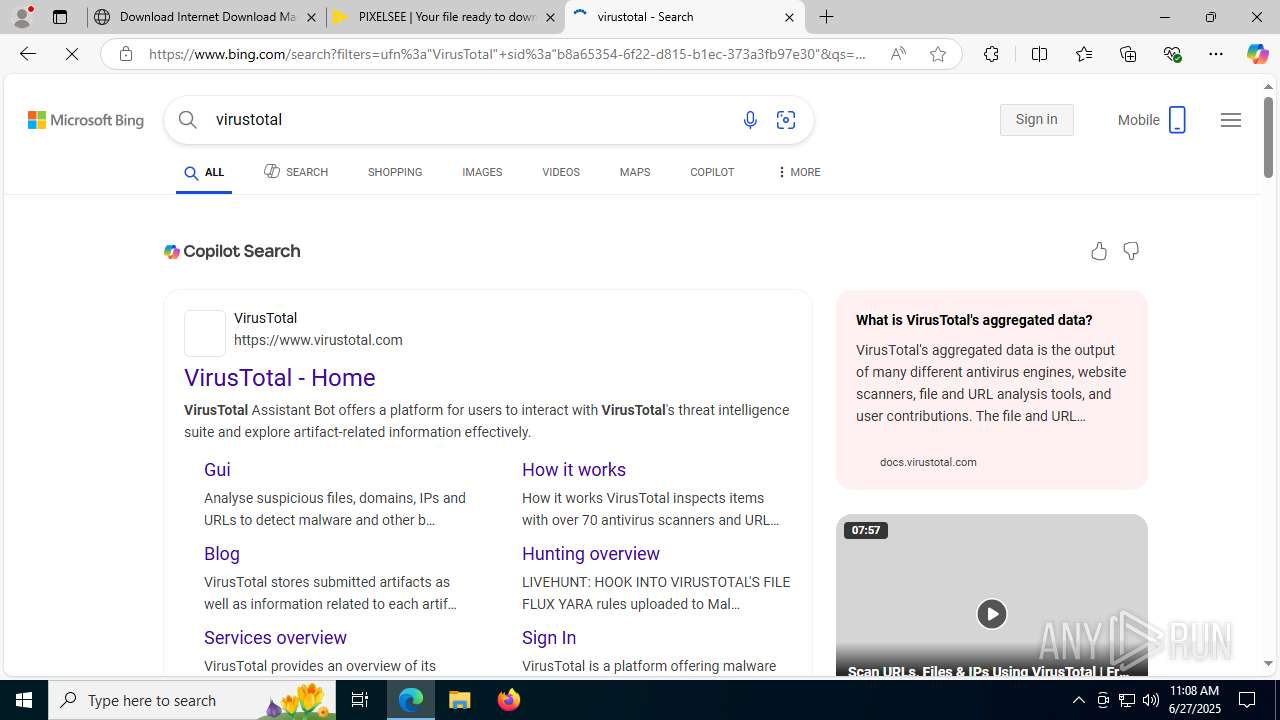Give thumbs down to Copilot Search
1280x720 pixels.
pos(1131,251)
